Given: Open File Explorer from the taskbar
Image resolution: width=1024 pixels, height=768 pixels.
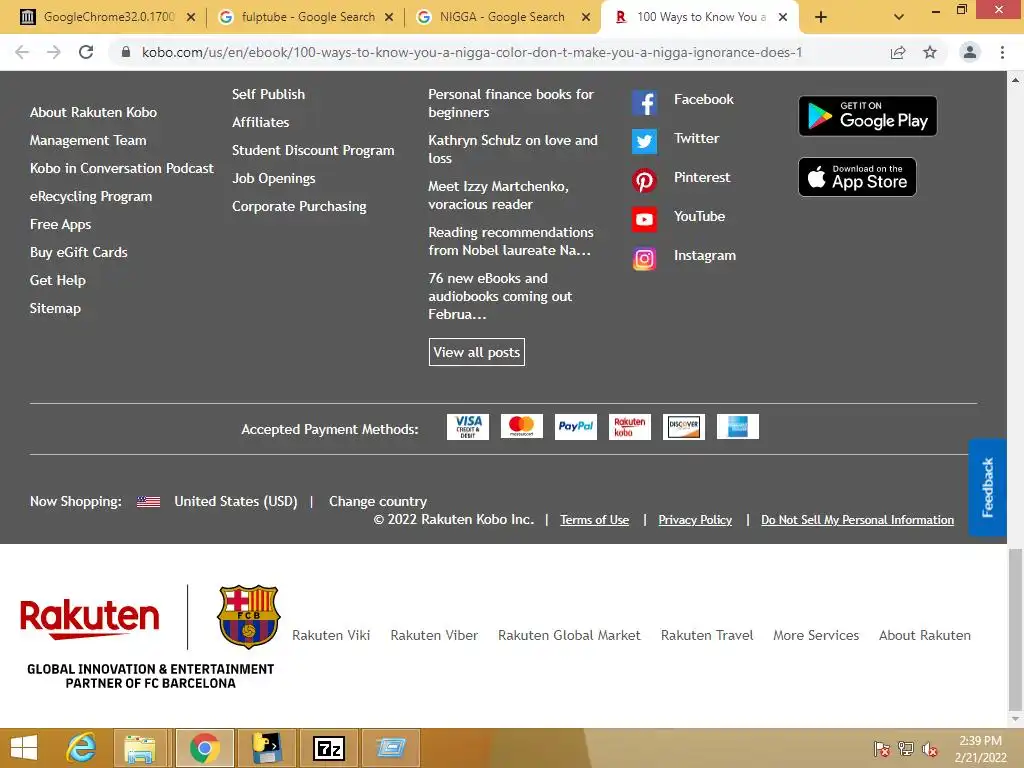Looking at the screenshot, I should pyautogui.click(x=140, y=748).
